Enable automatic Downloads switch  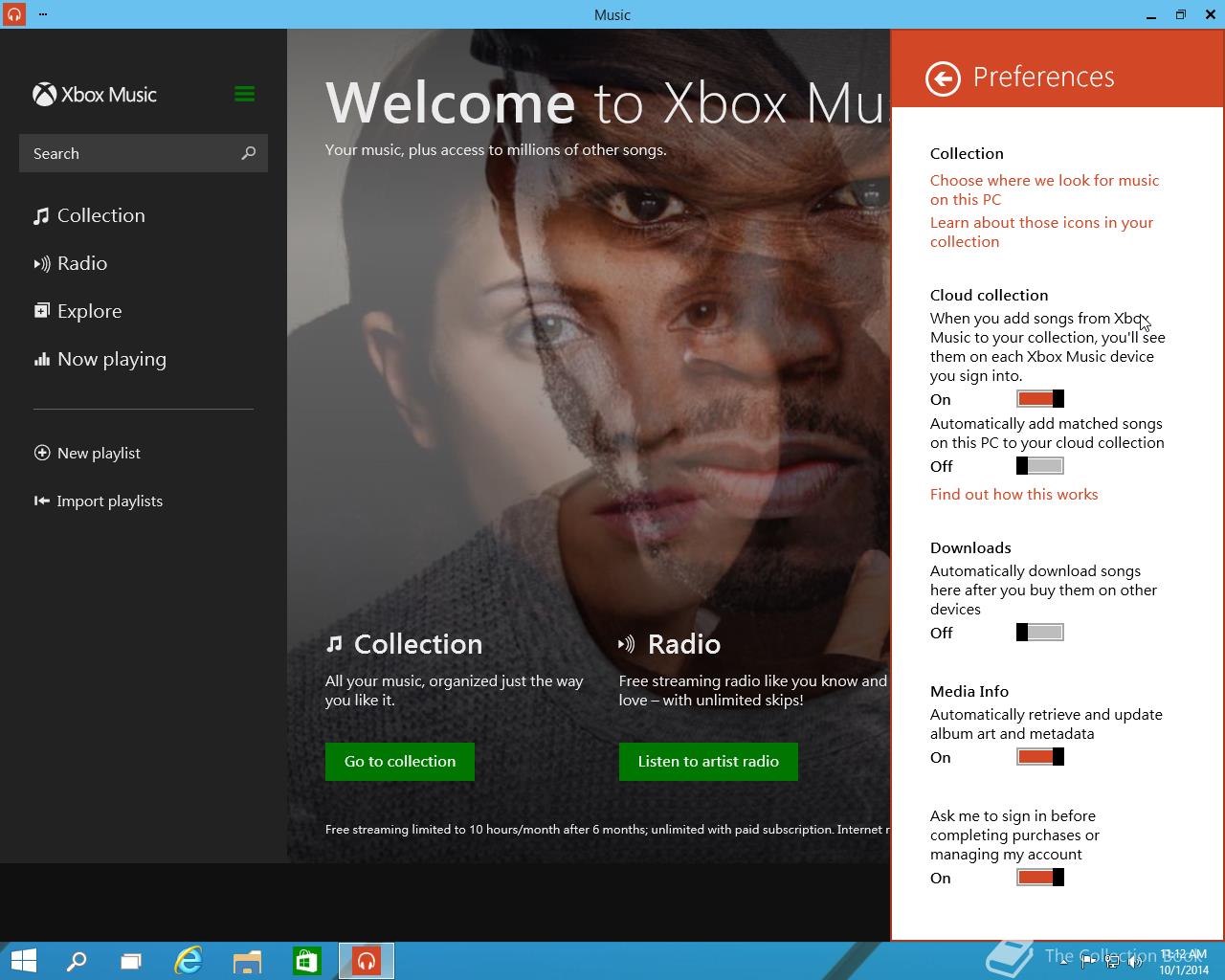tap(1040, 633)
